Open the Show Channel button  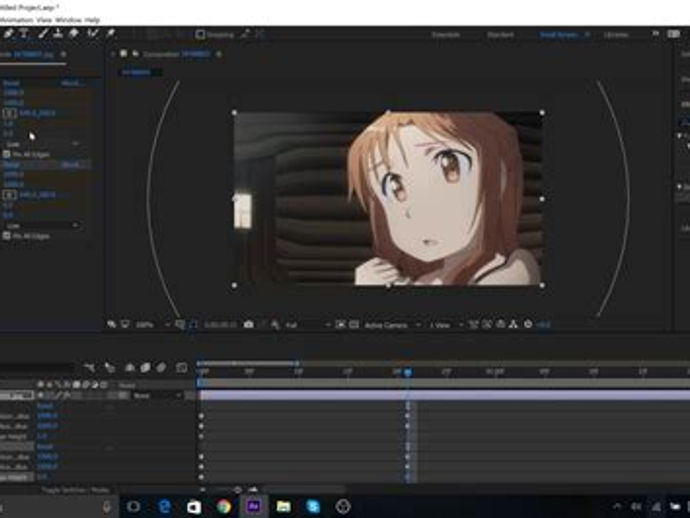coord(275,325)
